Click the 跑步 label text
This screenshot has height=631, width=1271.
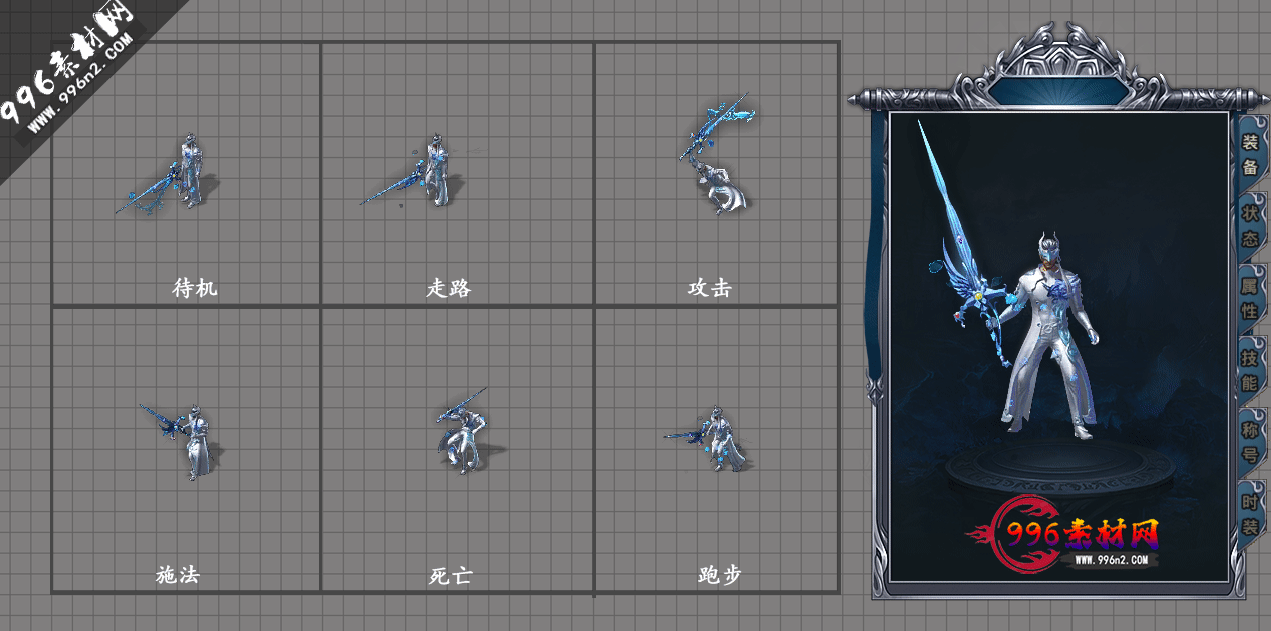720,576
